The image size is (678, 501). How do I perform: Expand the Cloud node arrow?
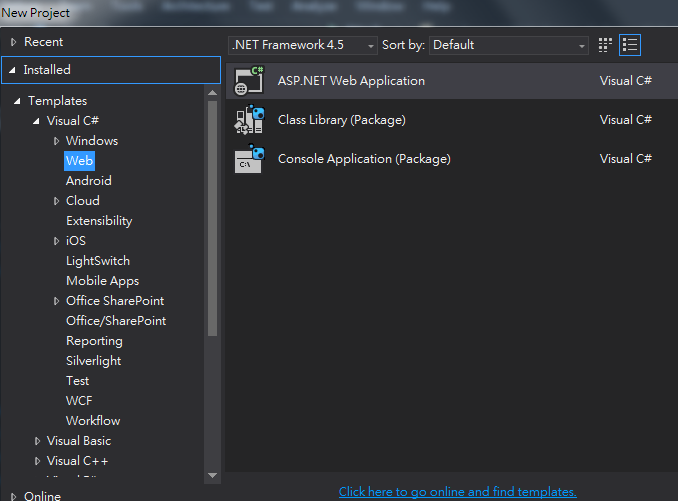click(56, 201)
